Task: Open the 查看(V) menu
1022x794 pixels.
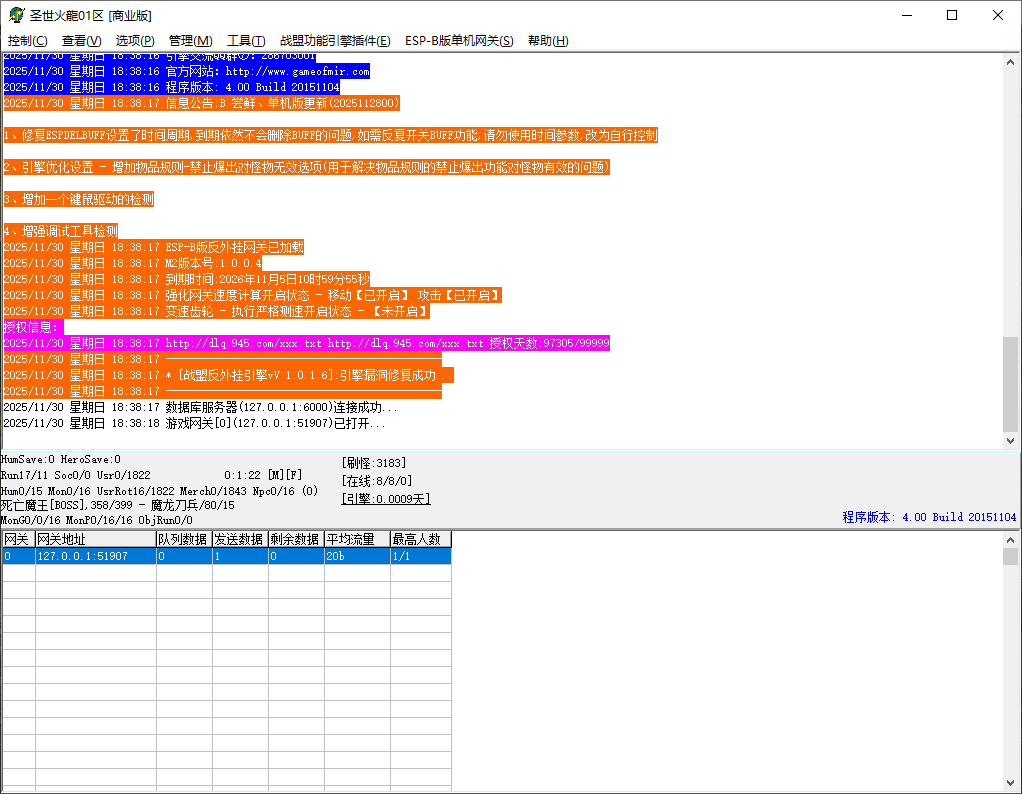Action: 81,41
